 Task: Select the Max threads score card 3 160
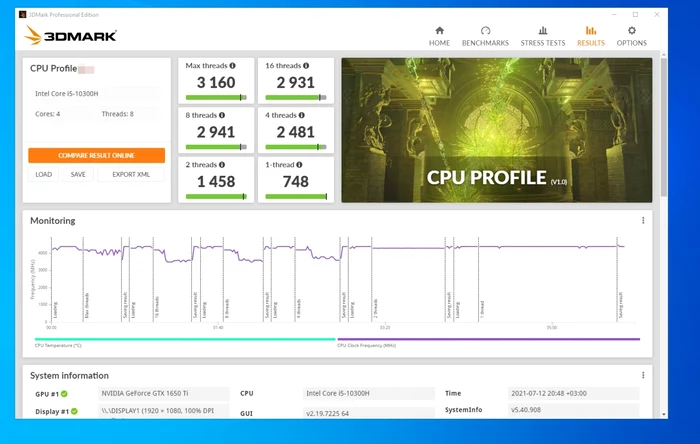tap(216, 83)
